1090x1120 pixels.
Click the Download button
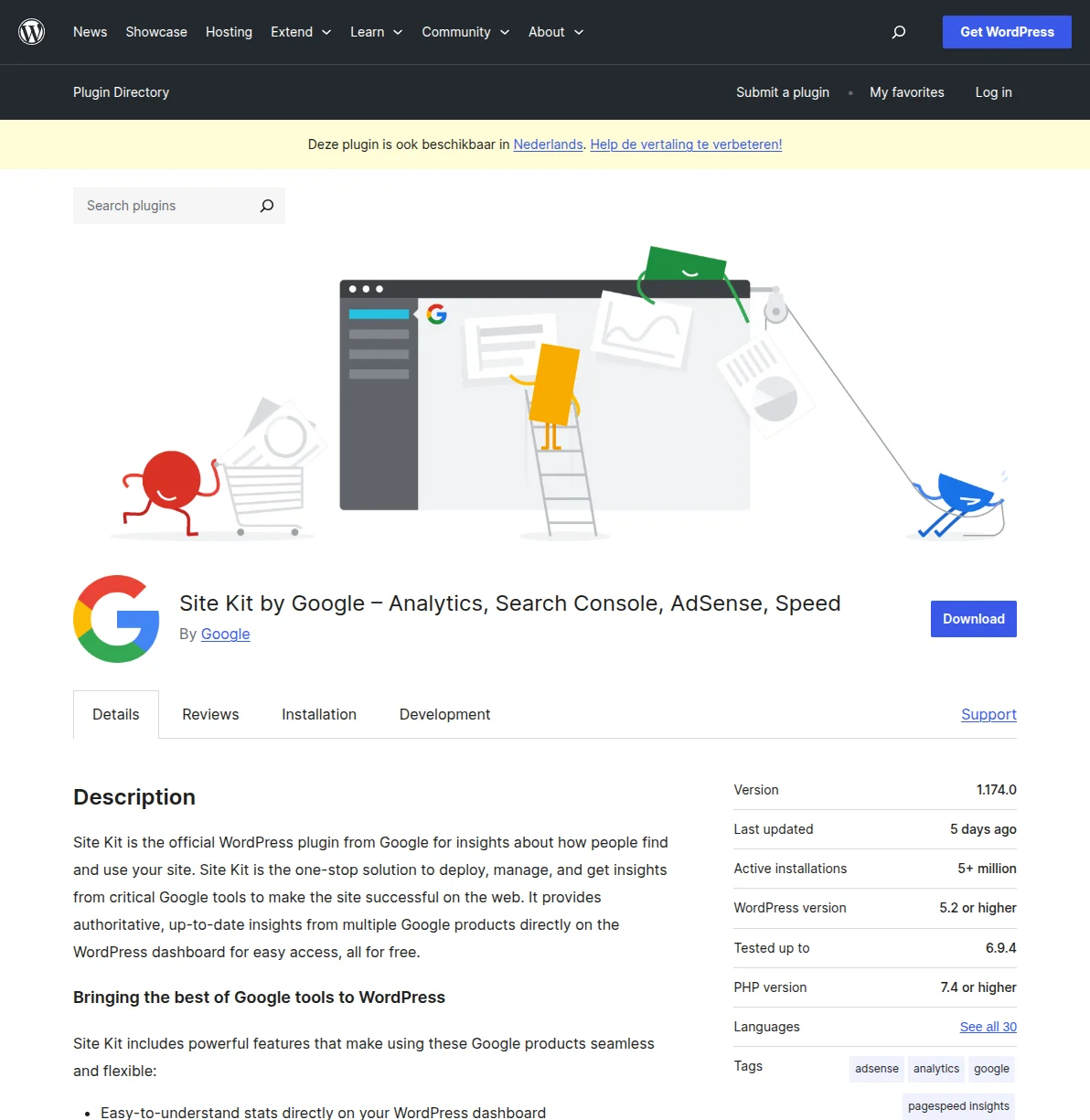[973, 619]
